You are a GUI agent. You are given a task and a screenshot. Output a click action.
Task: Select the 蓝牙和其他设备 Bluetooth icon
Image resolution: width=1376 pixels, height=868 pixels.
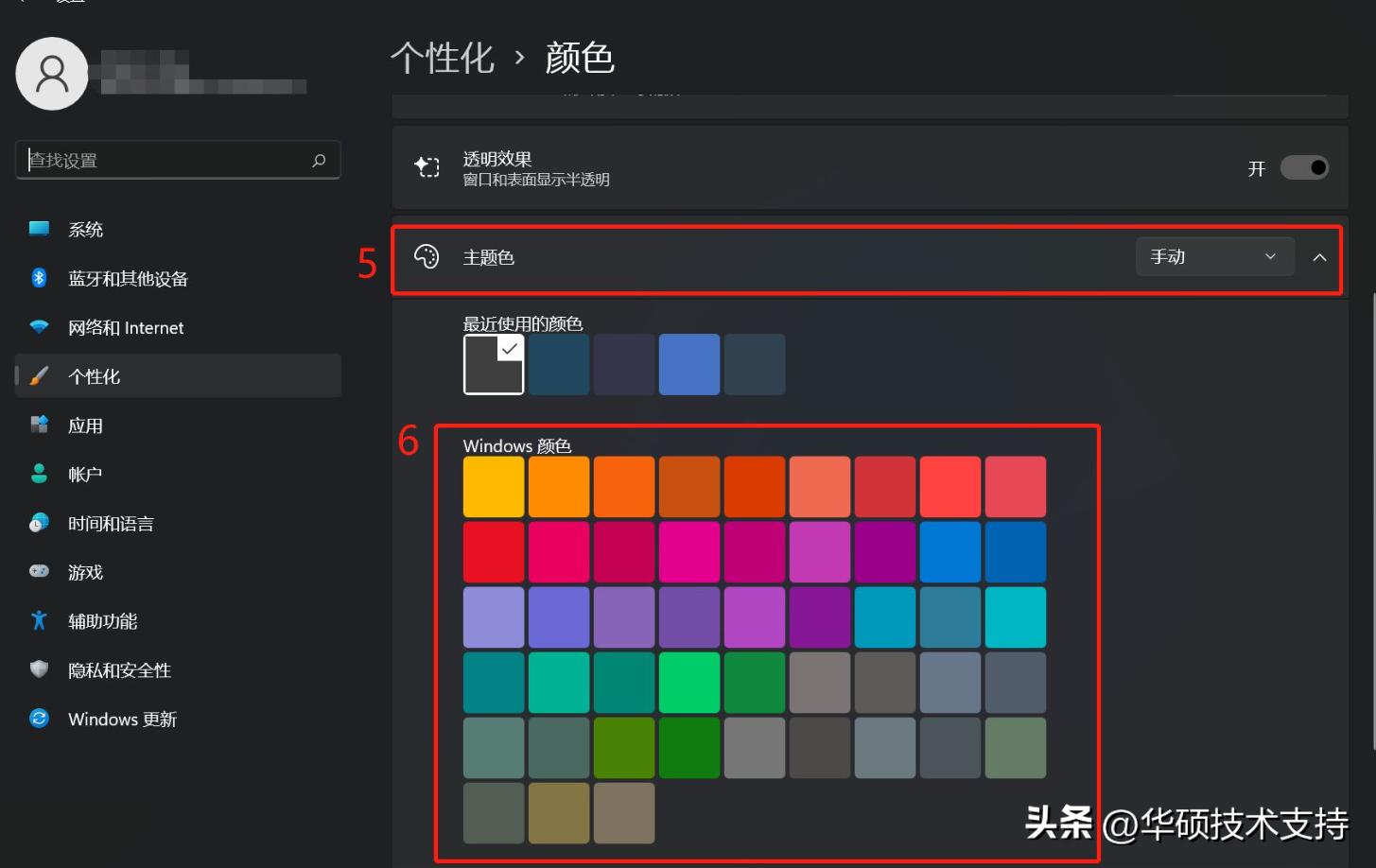pyautogui.click(x=39, y=278)
